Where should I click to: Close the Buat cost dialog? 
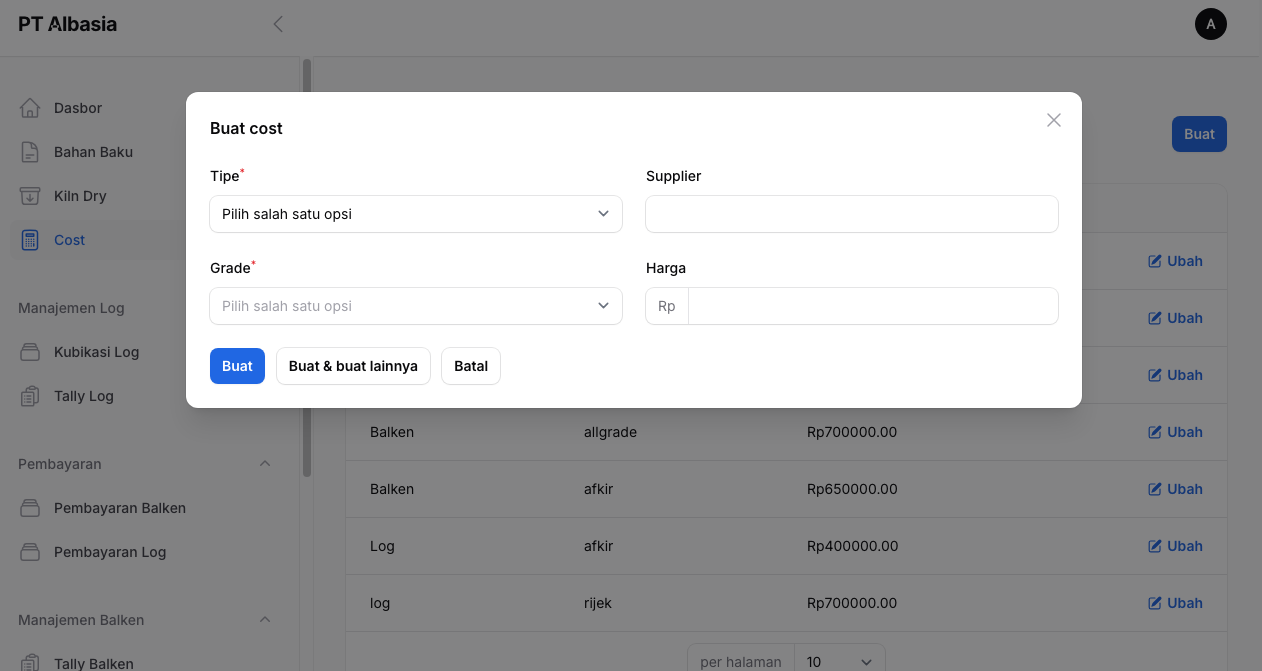1053,120
